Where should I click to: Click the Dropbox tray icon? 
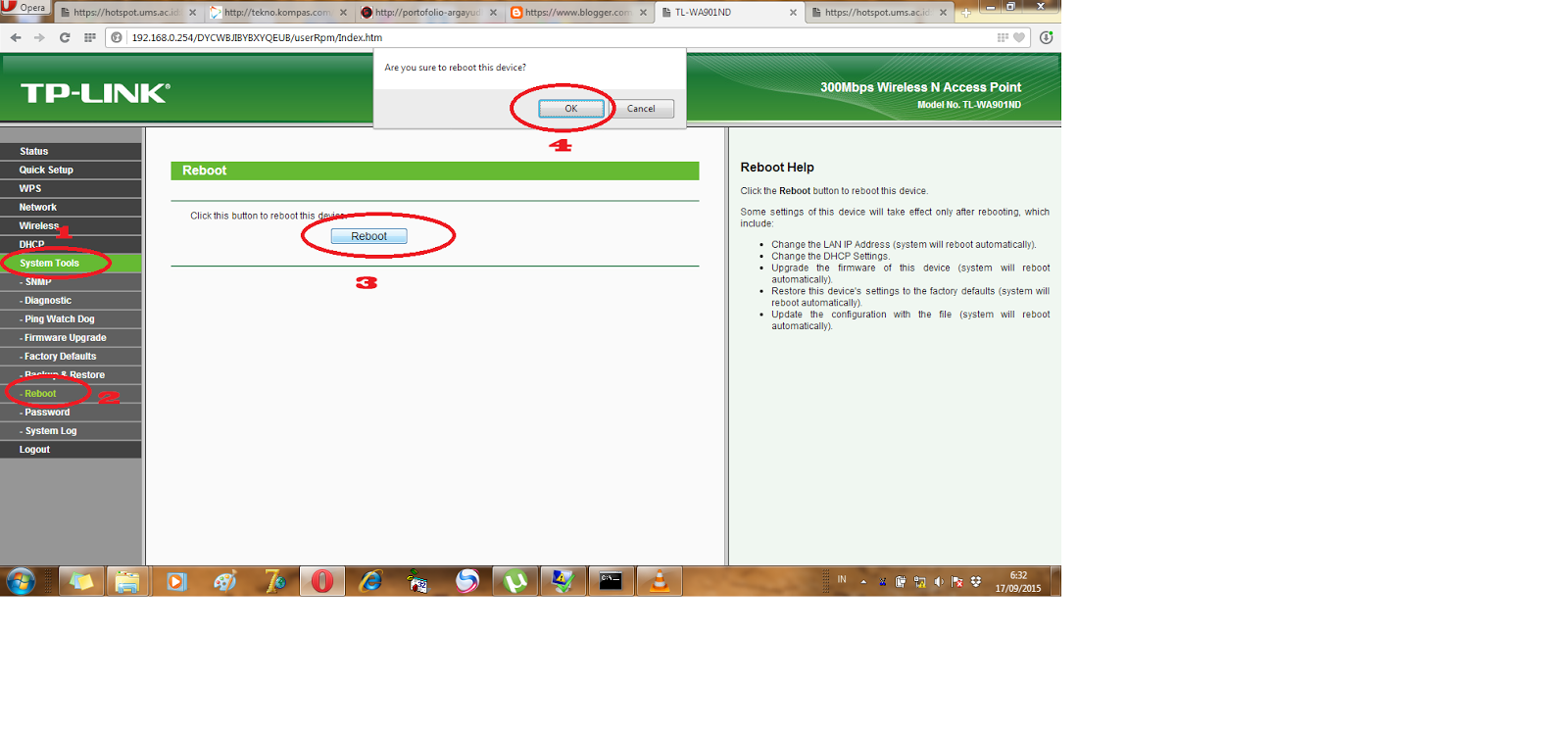coord(976,581)
